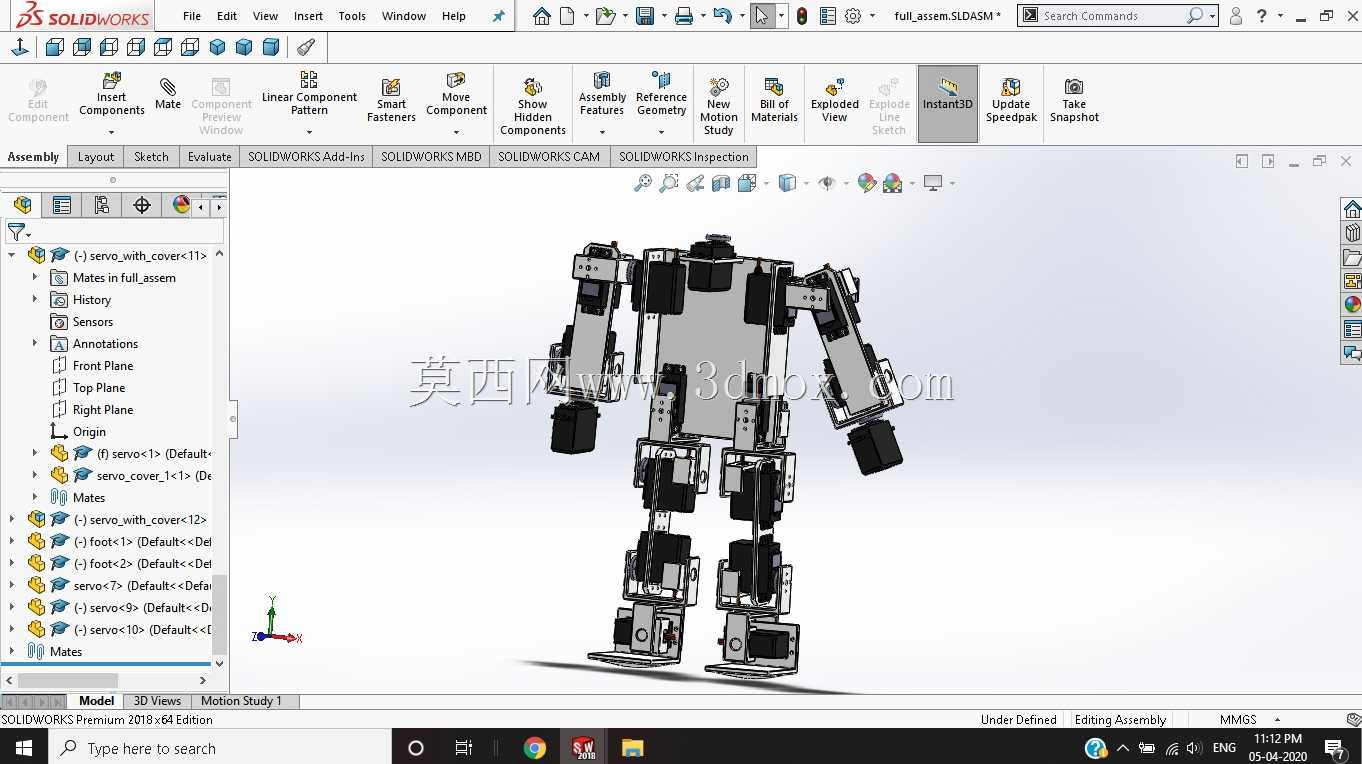This screenshot has height=764, width=1362.
Task: Click the Insert Components tool
Action: click(x=112, y=95)
